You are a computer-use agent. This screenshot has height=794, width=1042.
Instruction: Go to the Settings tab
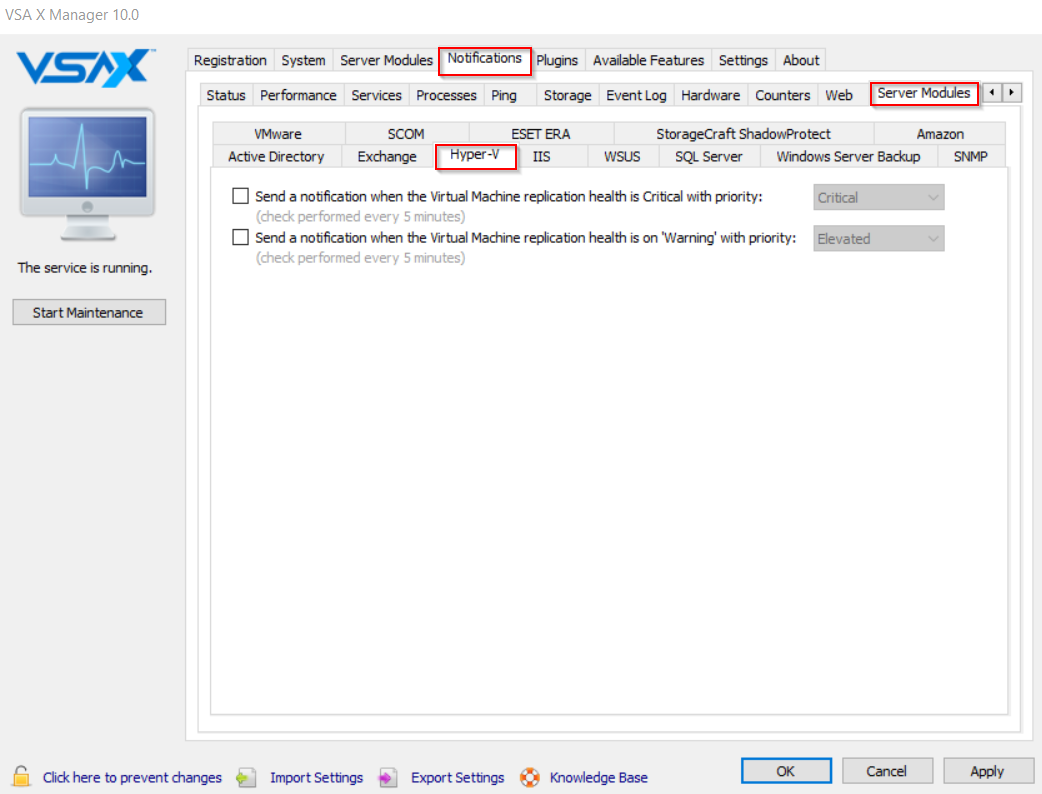click(743, 60)
